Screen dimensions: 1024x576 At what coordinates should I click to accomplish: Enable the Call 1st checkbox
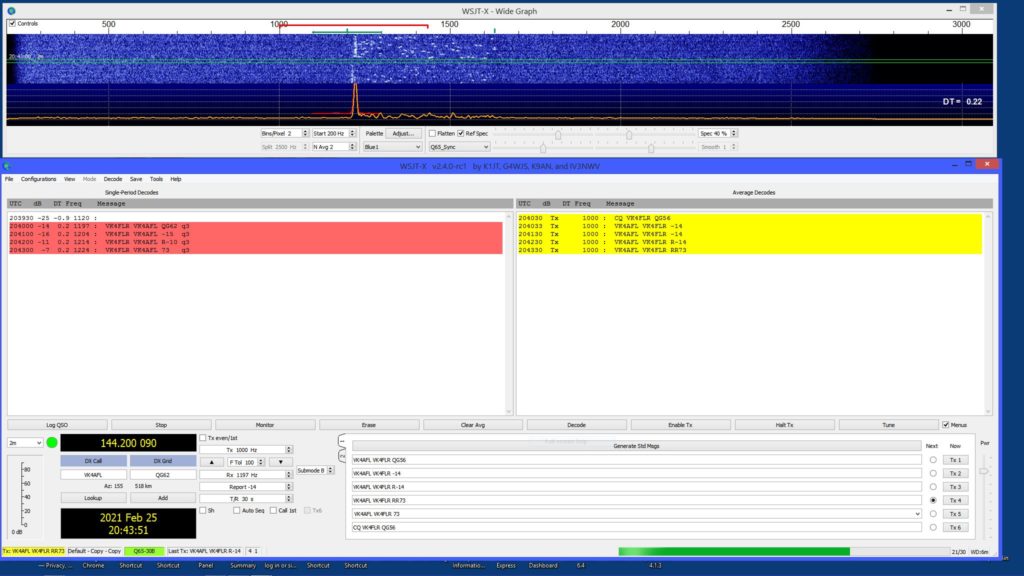274,510
